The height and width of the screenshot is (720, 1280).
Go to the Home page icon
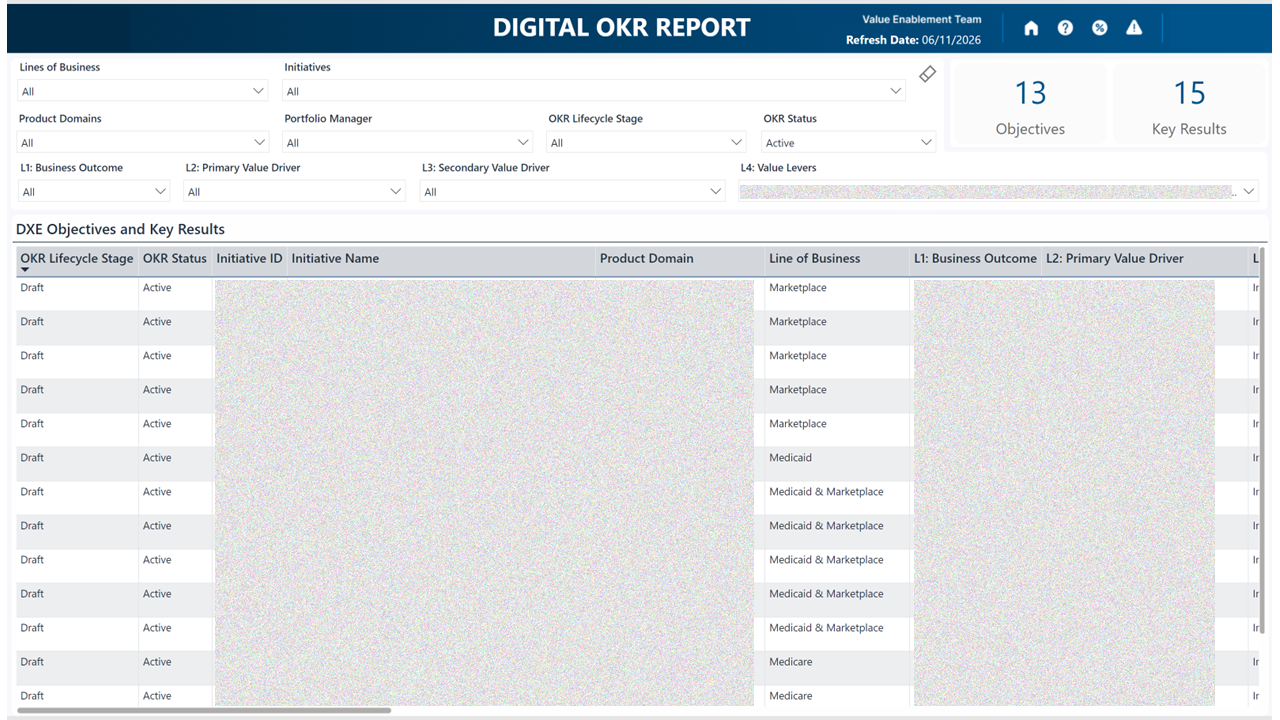coord(1031,28)
